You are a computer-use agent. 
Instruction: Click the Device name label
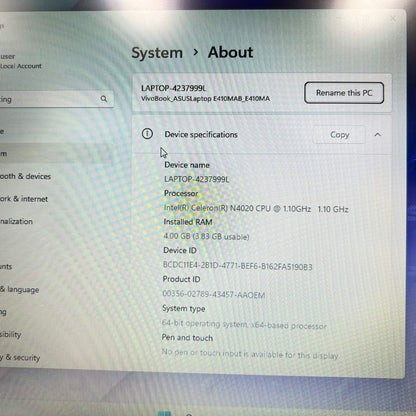(x=187, y=165)
